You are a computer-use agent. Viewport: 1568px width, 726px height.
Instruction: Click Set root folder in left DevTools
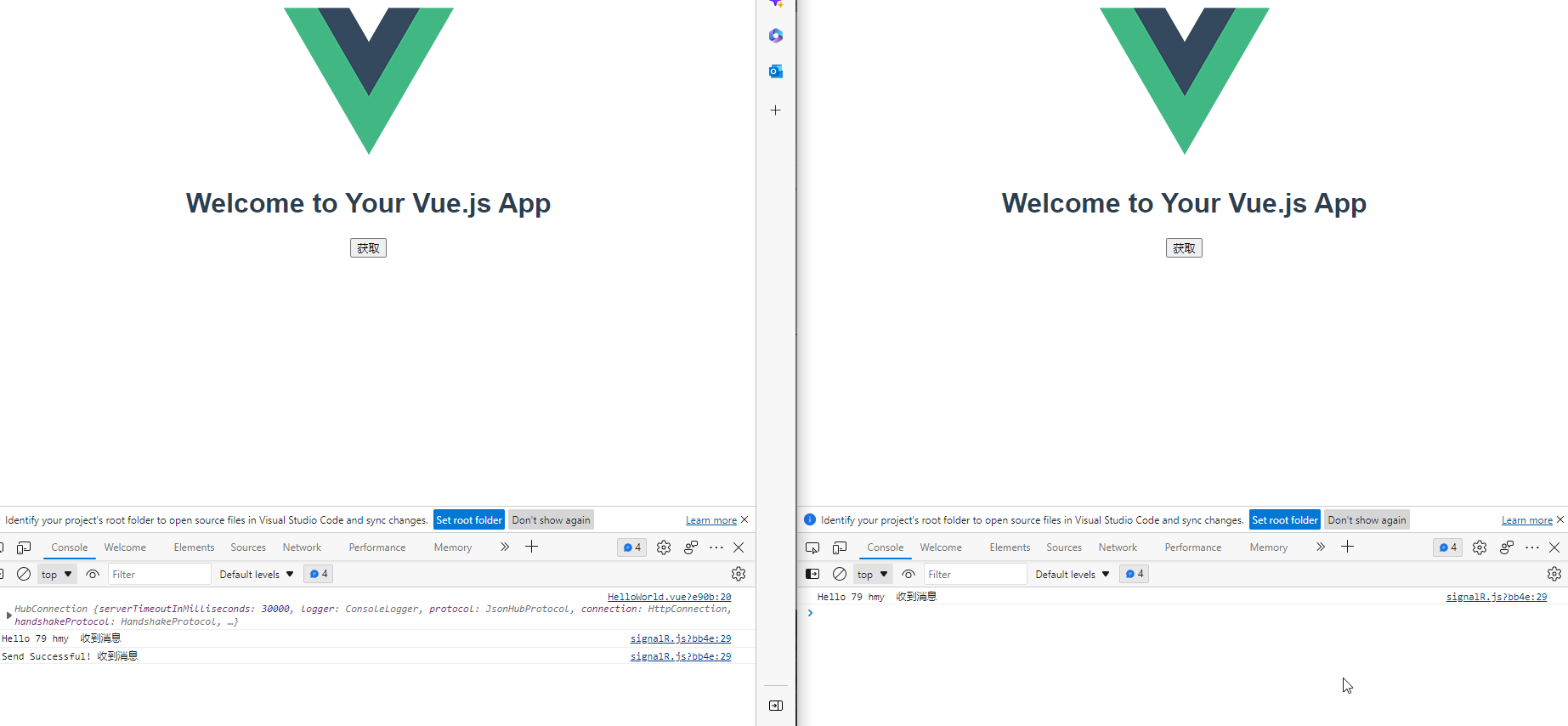point(469,519)
